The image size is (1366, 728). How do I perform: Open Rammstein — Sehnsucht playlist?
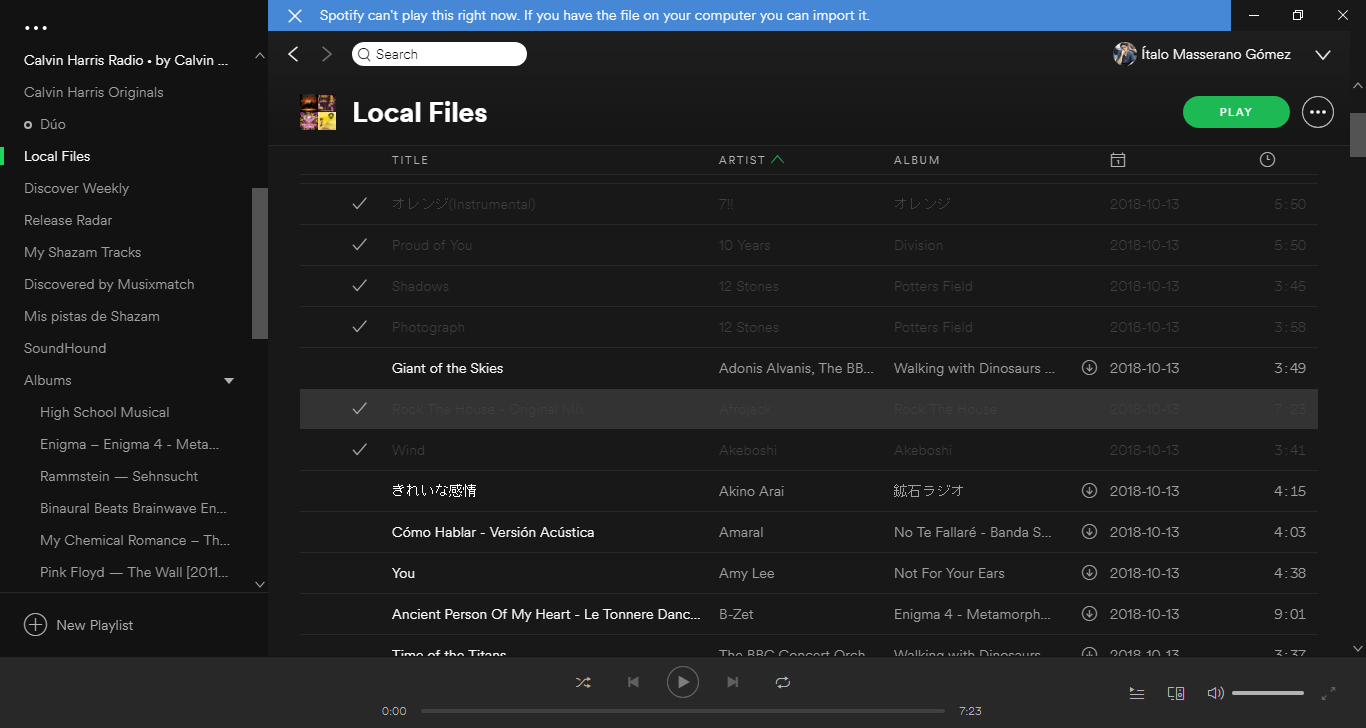tap(119, 476)
